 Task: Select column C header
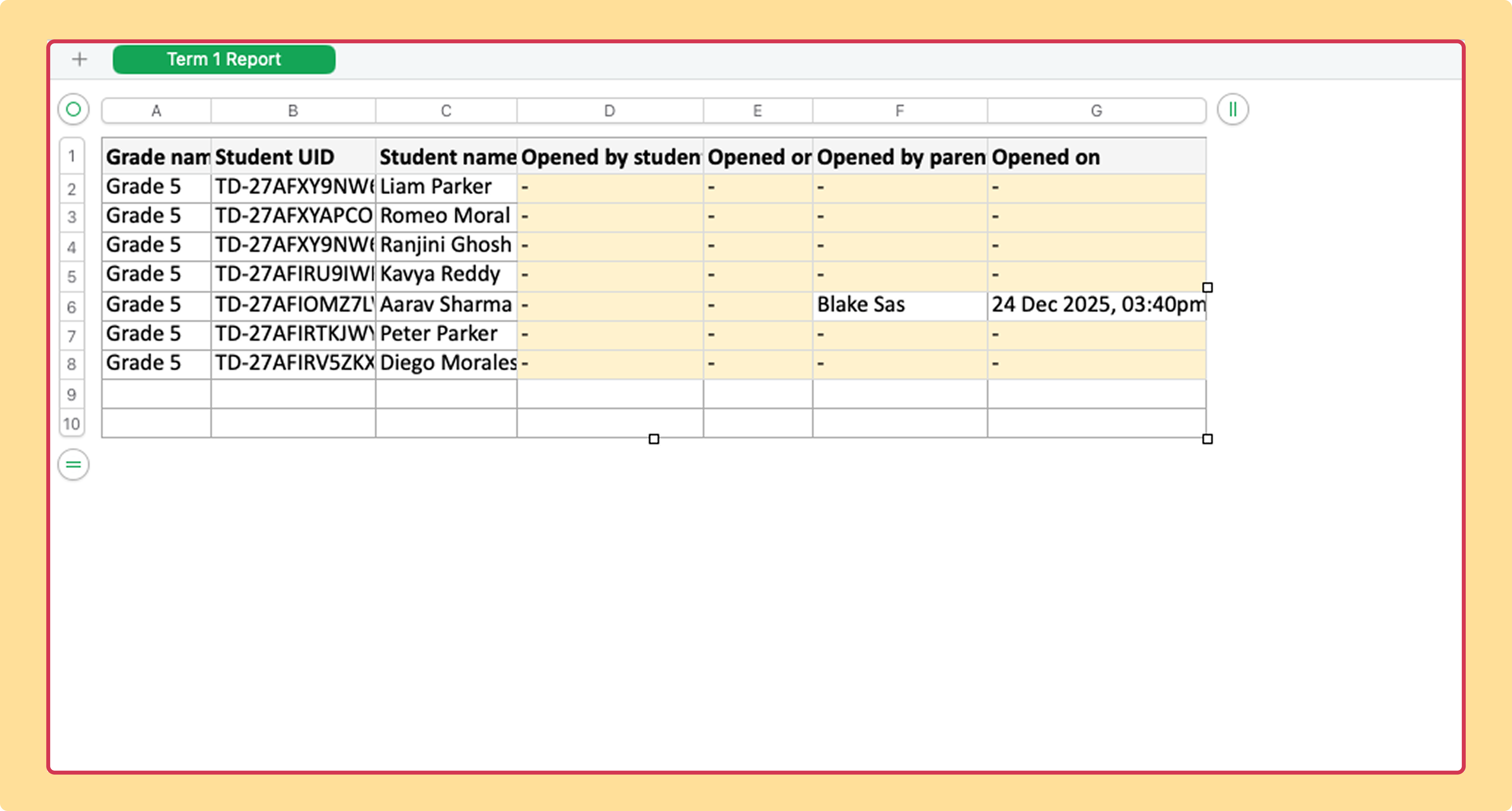coord(446,111)
